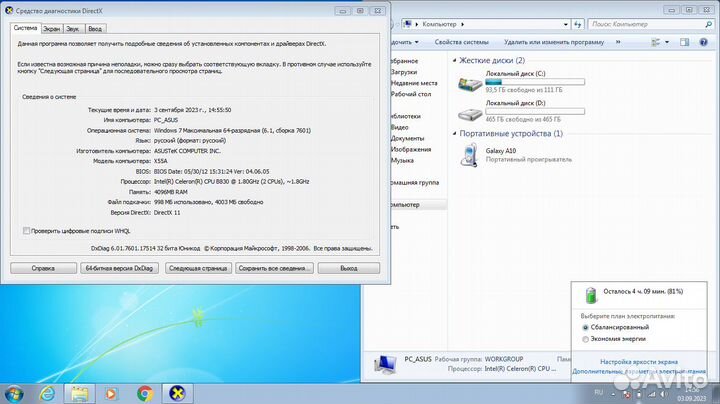Viewport: 720px width, 404px height.
Task: Click Сохранить все сведения button
Action: pyautogui.click(x=274, y=268)
